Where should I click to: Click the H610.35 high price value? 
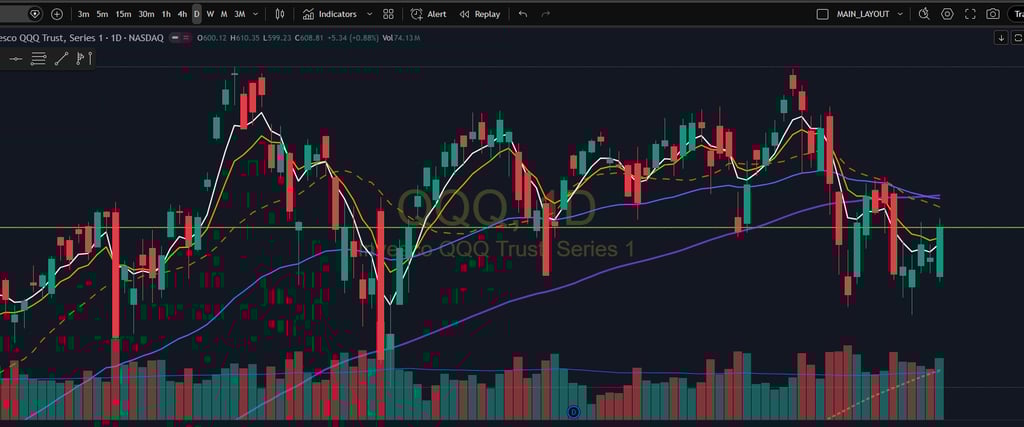tap(244, 38)
